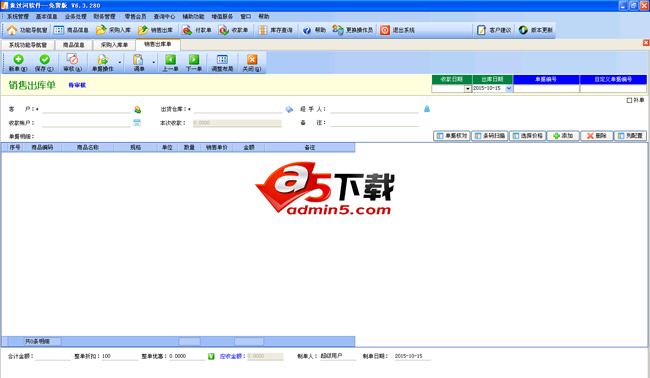650x378 pixels.
Task: Click the 出货仓库 input field
Action: tap(238, 109)
